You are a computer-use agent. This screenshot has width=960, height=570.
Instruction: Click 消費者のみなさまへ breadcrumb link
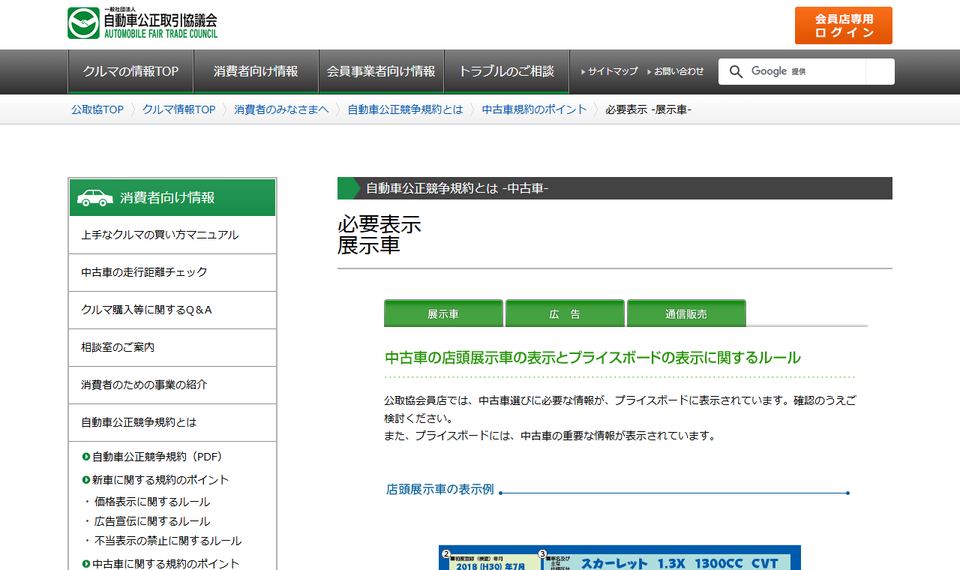pyautogui.click(x=281, y=110)
